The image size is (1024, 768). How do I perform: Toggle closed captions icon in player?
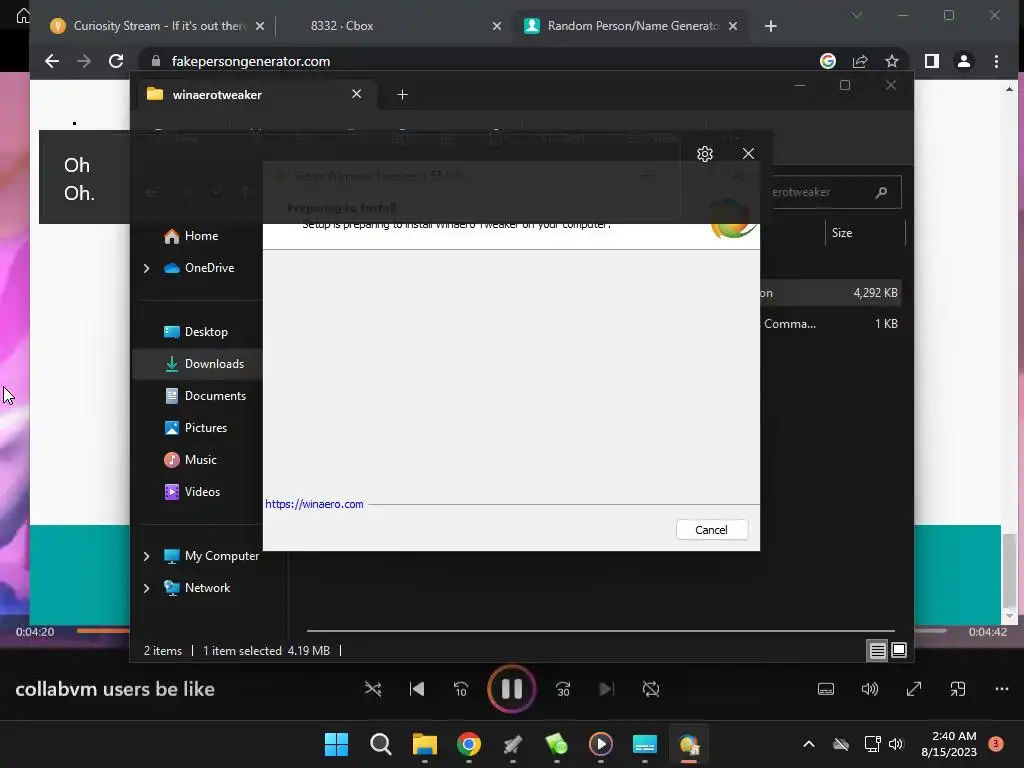825,689
